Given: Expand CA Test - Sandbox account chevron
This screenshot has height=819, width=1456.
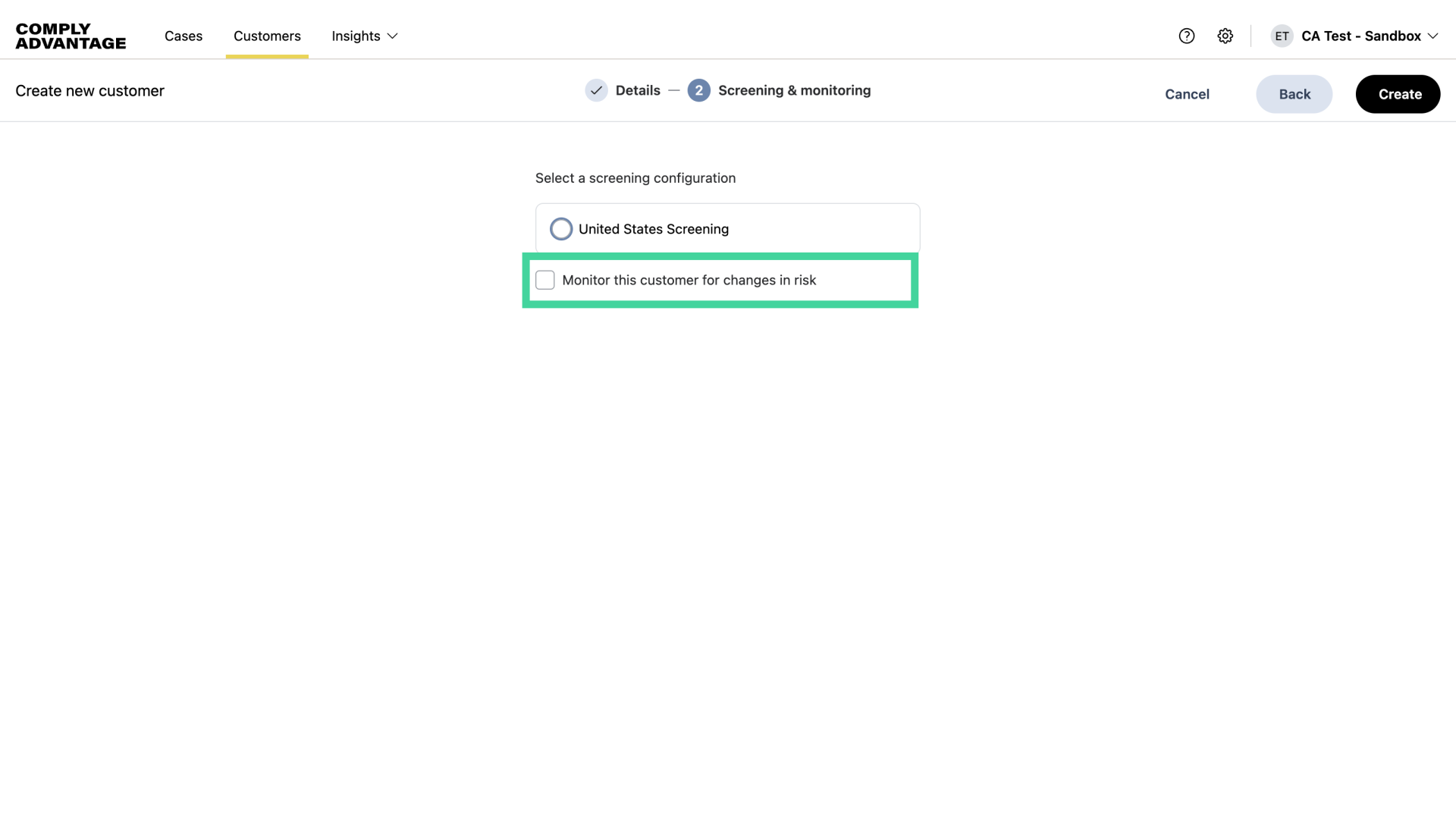Looking at the screenshot, I should point(1432,36).
